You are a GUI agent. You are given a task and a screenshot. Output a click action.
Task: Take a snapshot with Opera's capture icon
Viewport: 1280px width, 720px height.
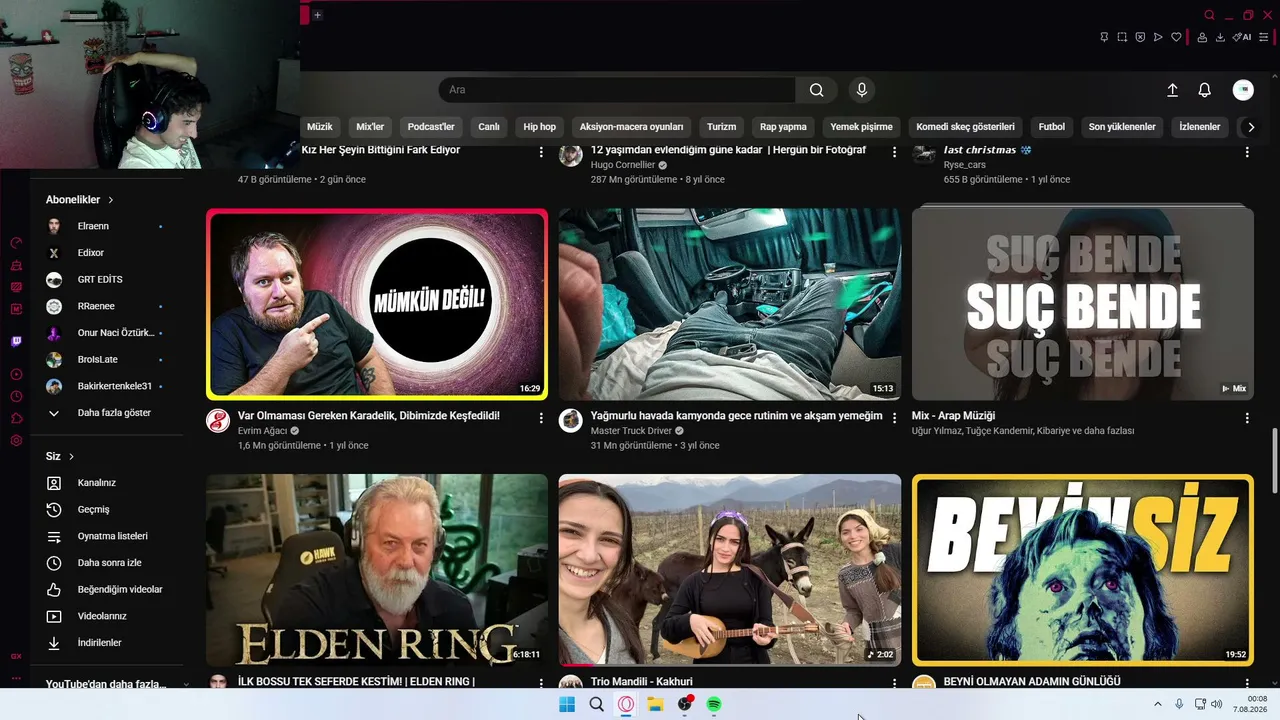tap(1122, 37)
